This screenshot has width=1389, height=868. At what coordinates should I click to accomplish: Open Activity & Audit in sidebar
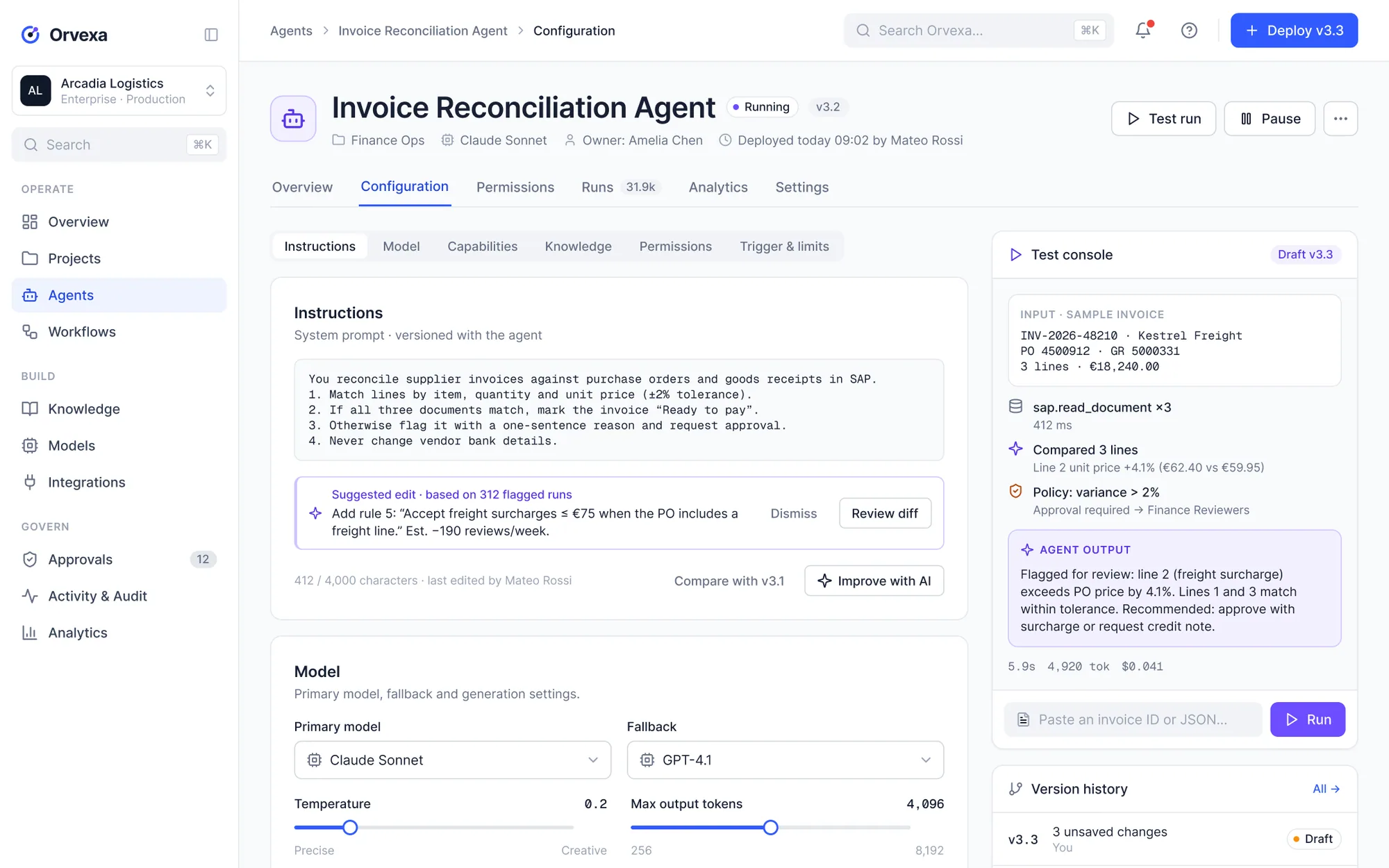(119, 596)
